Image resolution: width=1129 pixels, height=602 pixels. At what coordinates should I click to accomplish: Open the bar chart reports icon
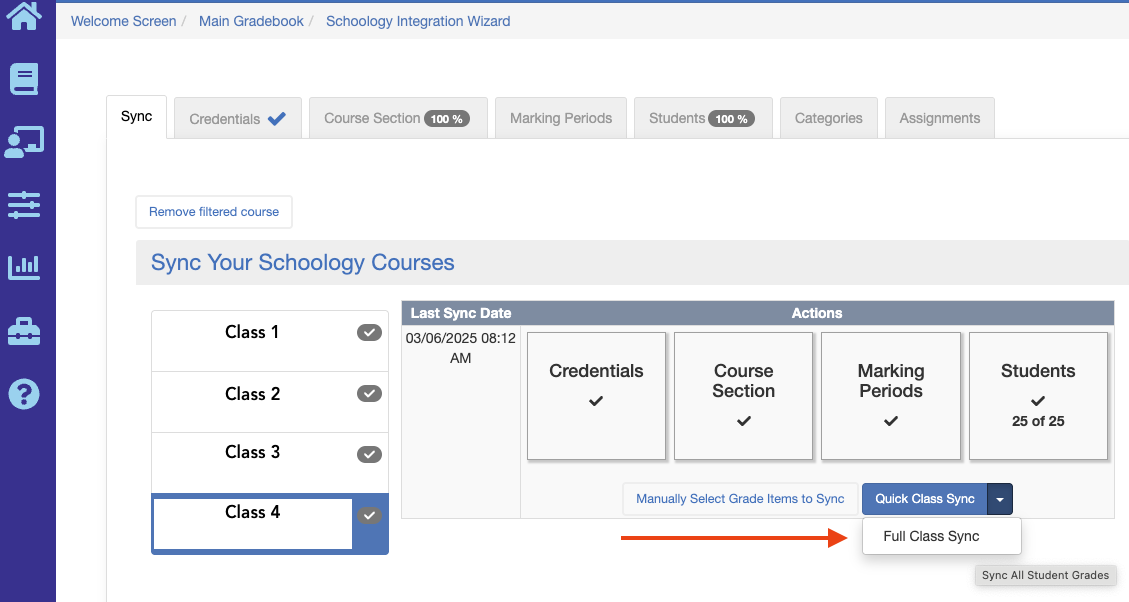[x=24, y=267]
